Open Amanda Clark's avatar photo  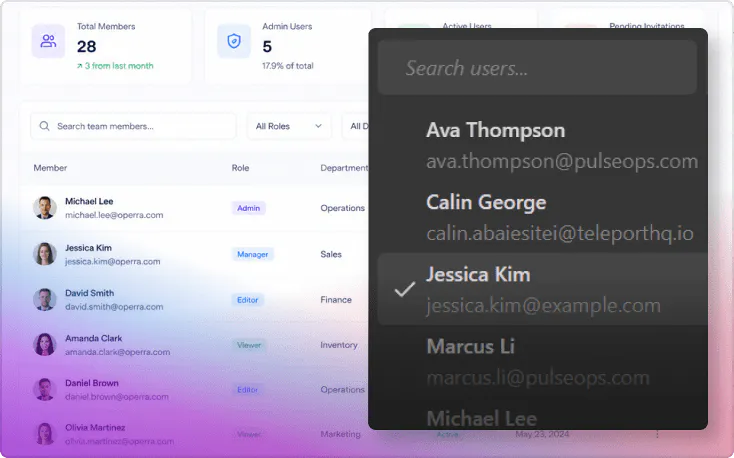[45, 344]
